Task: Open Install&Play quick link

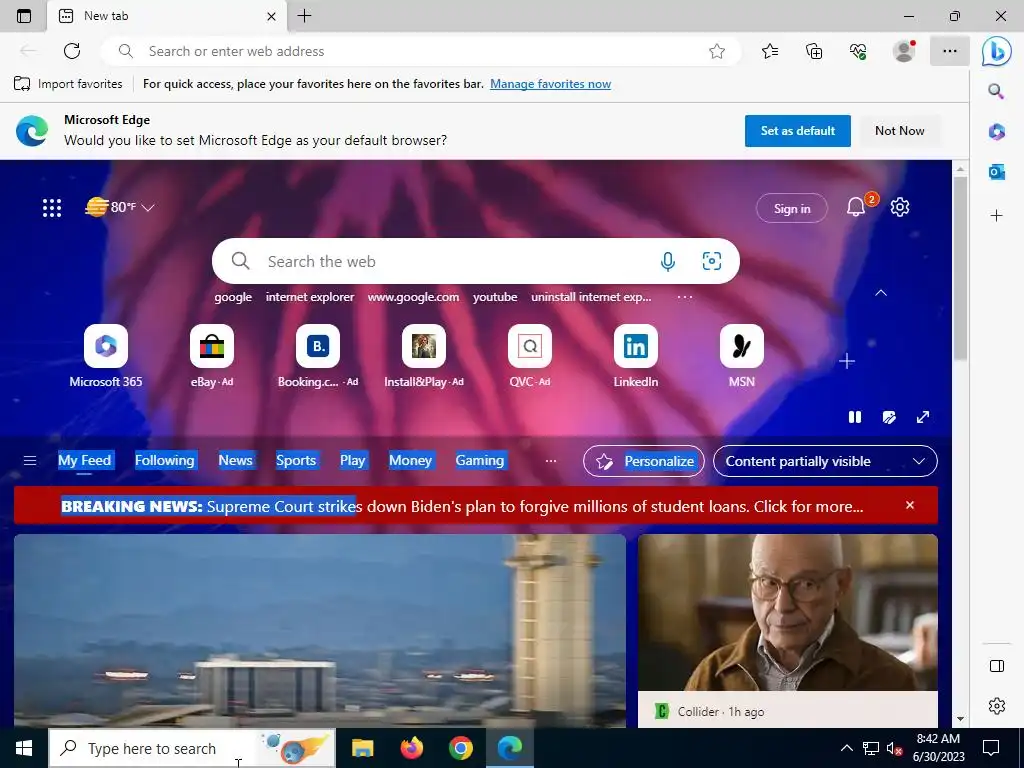Action: point(424,356)
